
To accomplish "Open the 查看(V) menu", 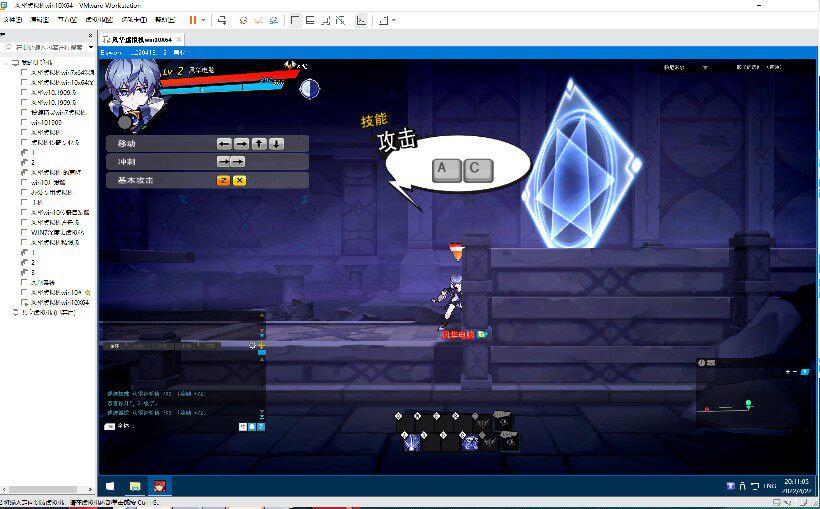I will pos(67,20).
